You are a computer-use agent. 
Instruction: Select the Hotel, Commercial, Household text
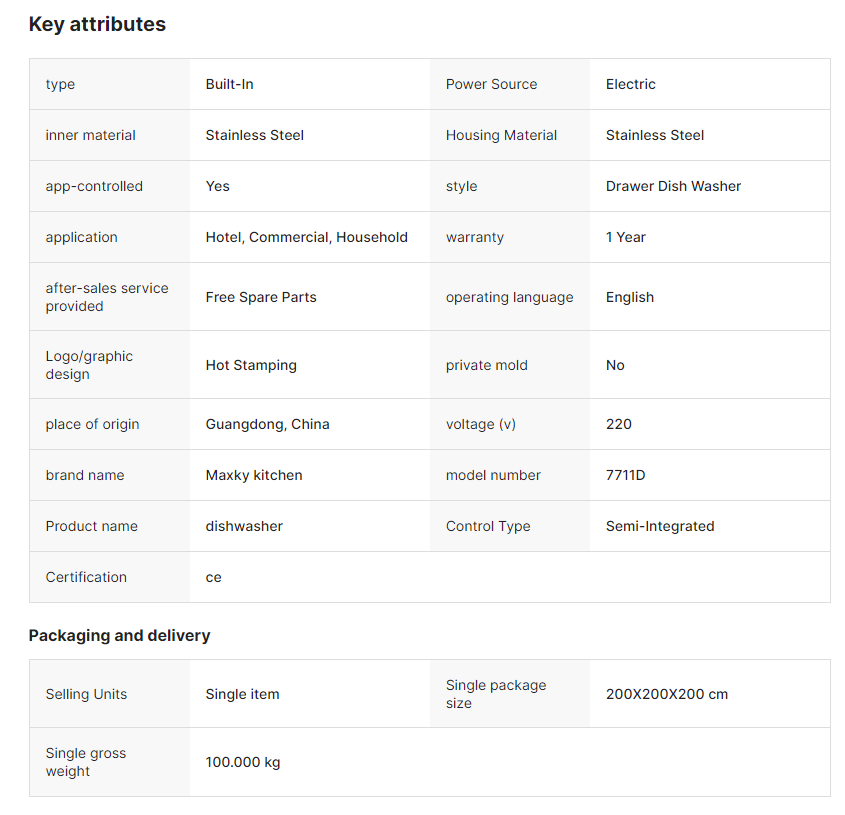click(306, 237)
